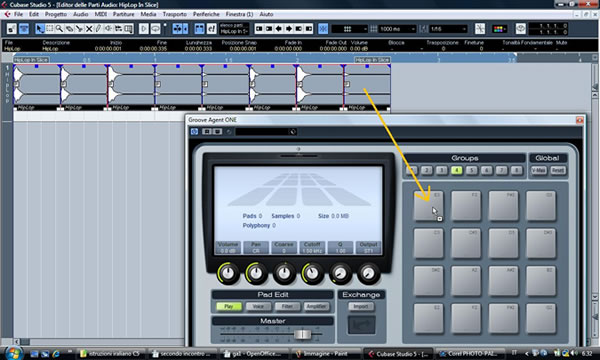600x360 pixels.
Task: Open Corel PHOTO-PAINT from taskbar
Action: coord(471,354)
